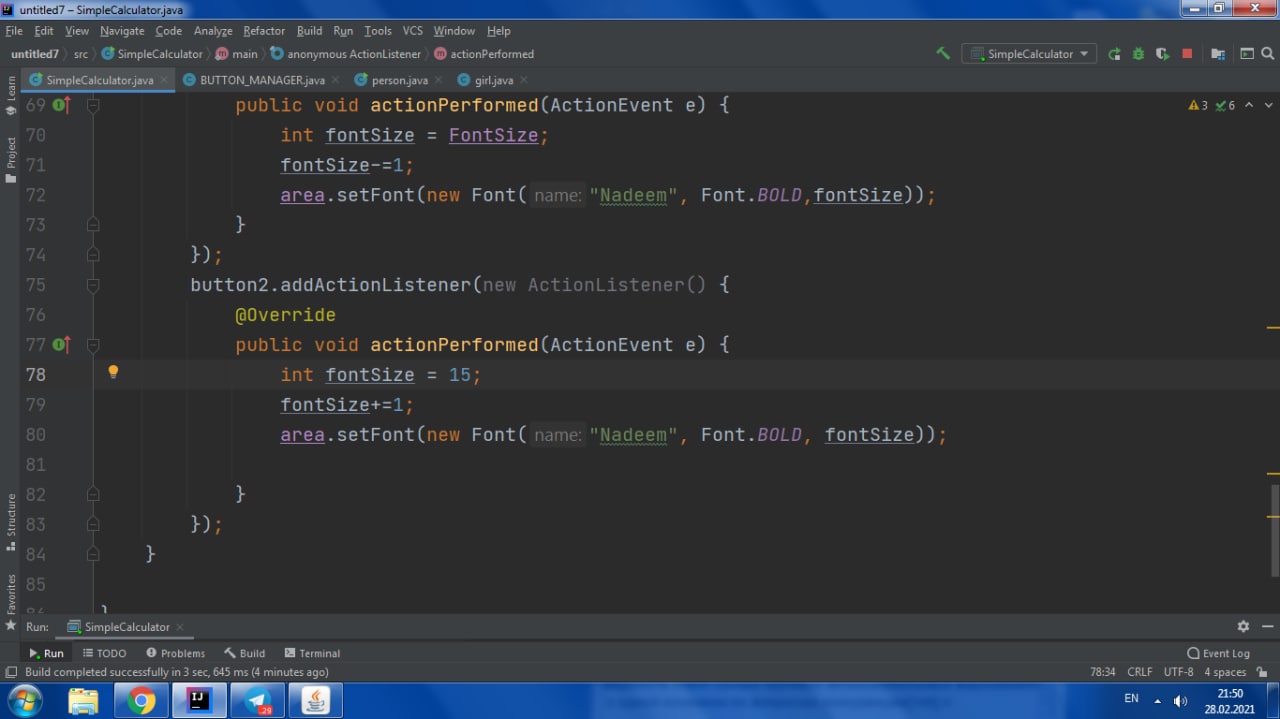Screen dimensions: 1280x719
Task: Change file encoding via UTF-8 status item
Action: click(x=1178, y=672)
